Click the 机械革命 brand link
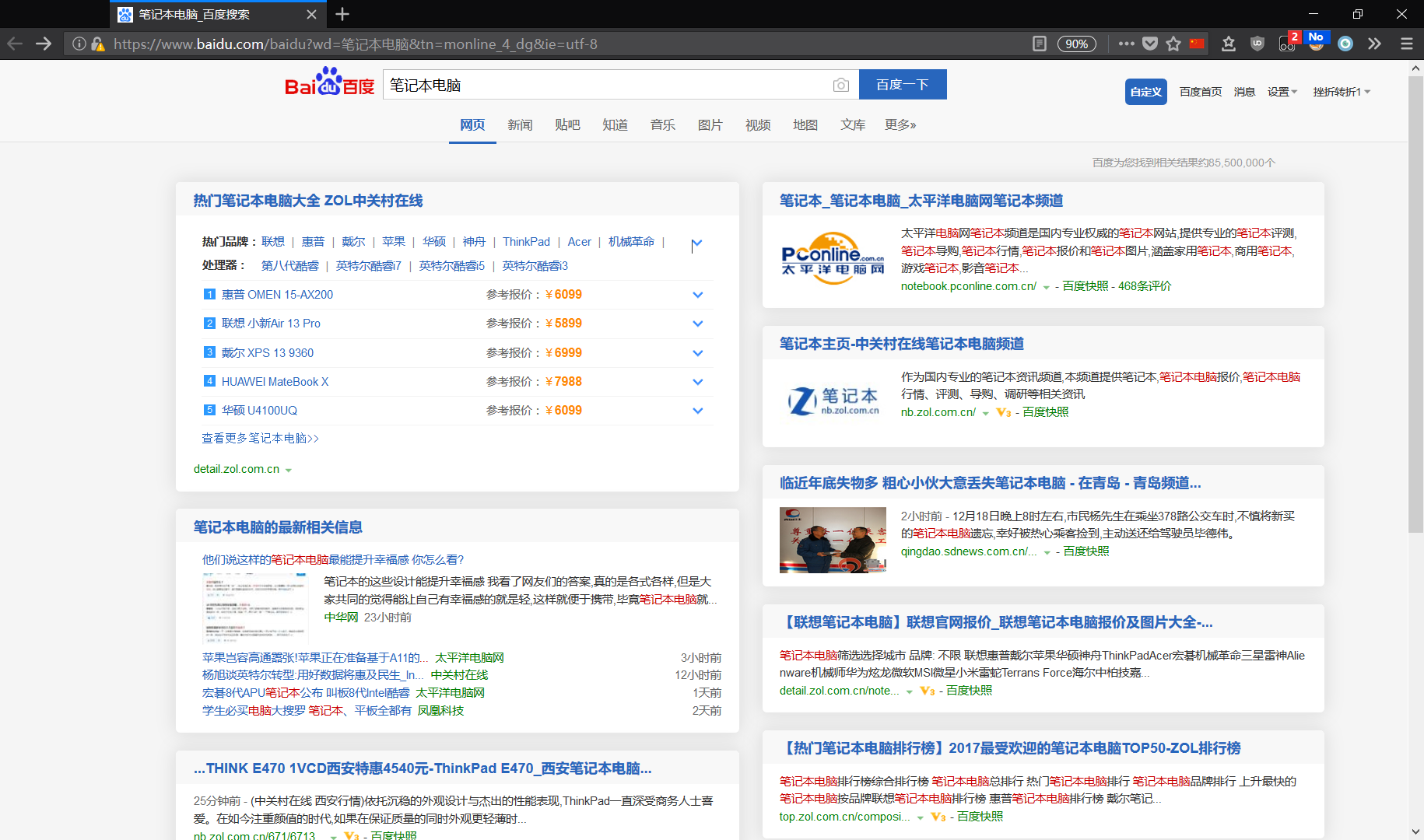The image size is (1424, 840). point(631,242)
